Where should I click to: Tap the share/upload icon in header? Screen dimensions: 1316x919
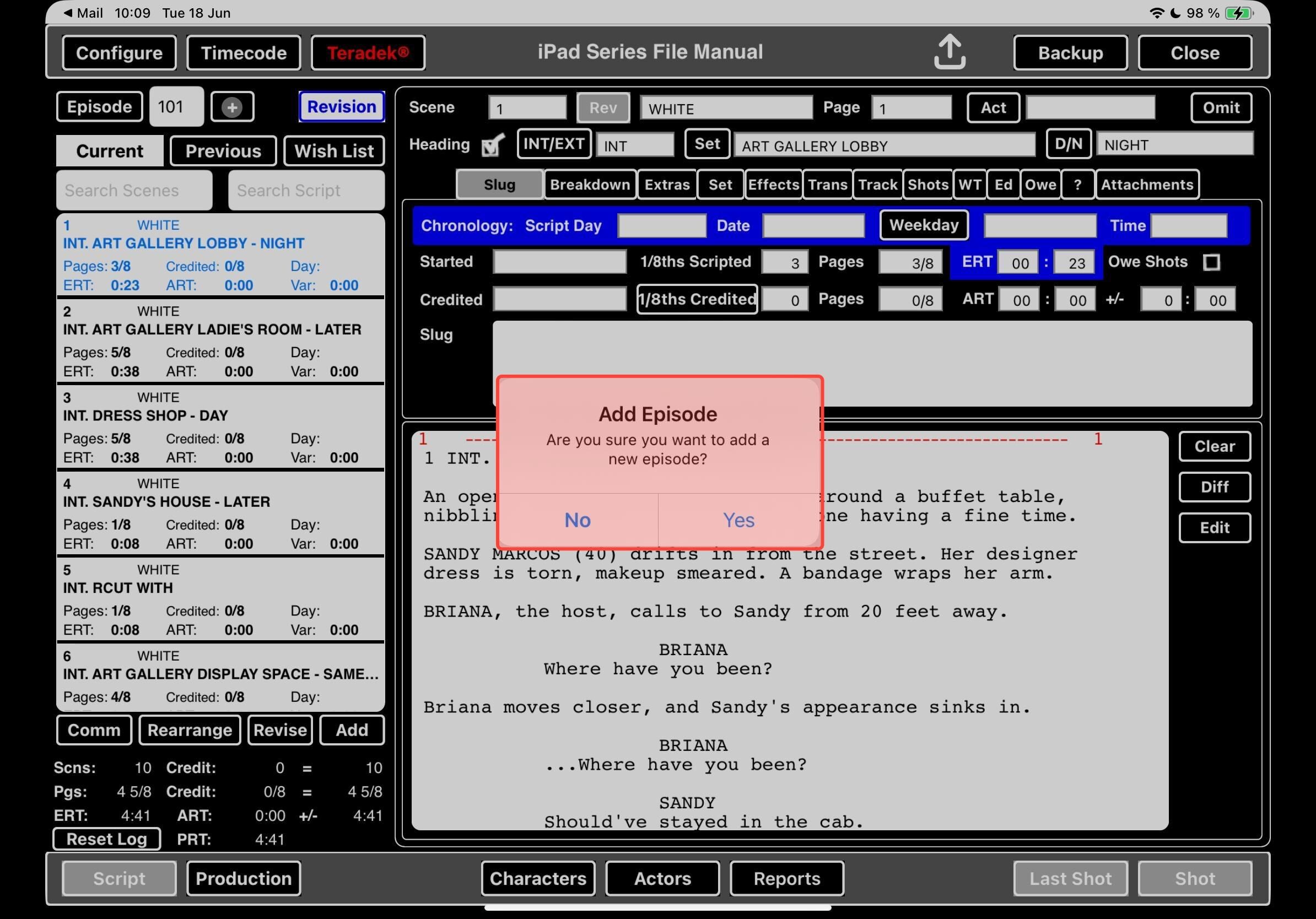(x=949, y=52)
